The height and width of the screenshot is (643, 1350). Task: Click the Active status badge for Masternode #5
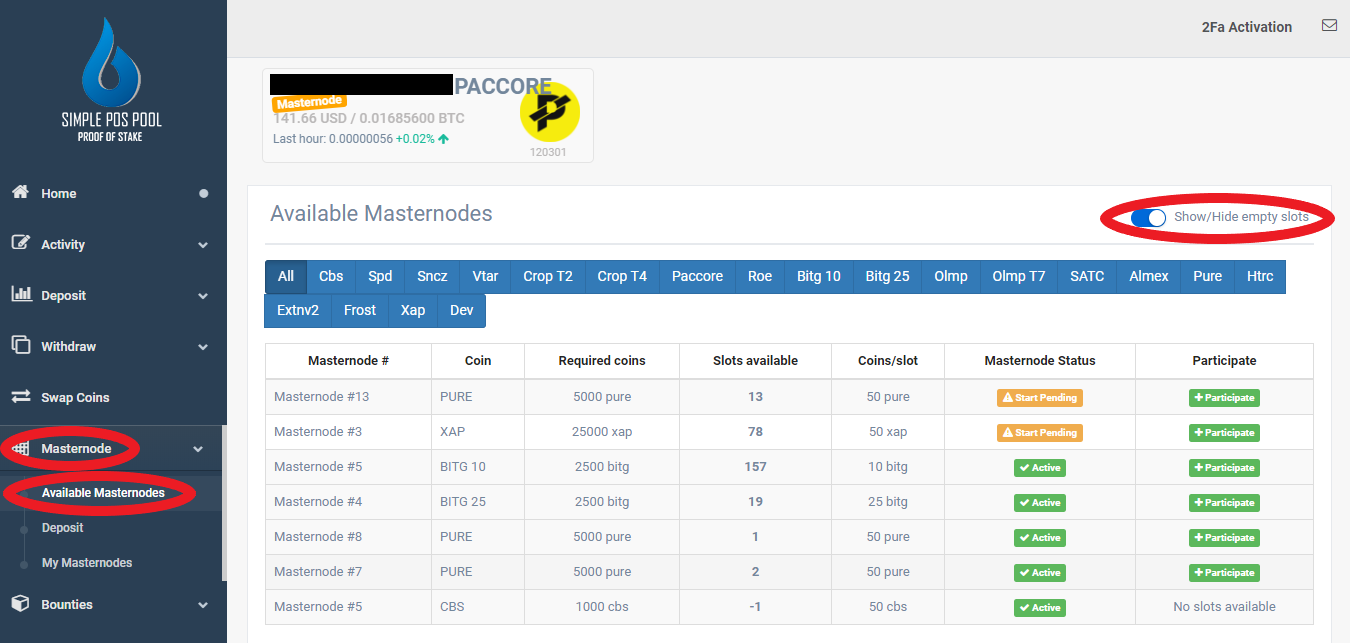point(1040,467)
